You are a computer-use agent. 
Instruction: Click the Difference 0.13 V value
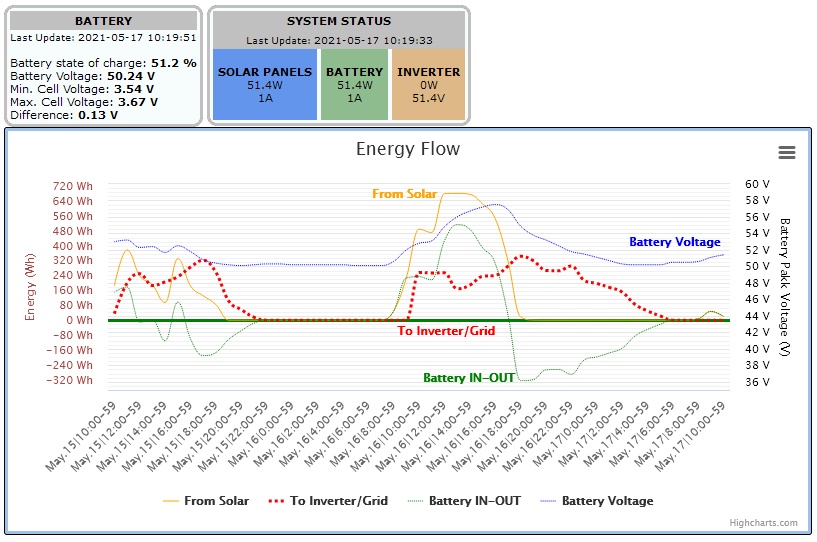(98, 115)
